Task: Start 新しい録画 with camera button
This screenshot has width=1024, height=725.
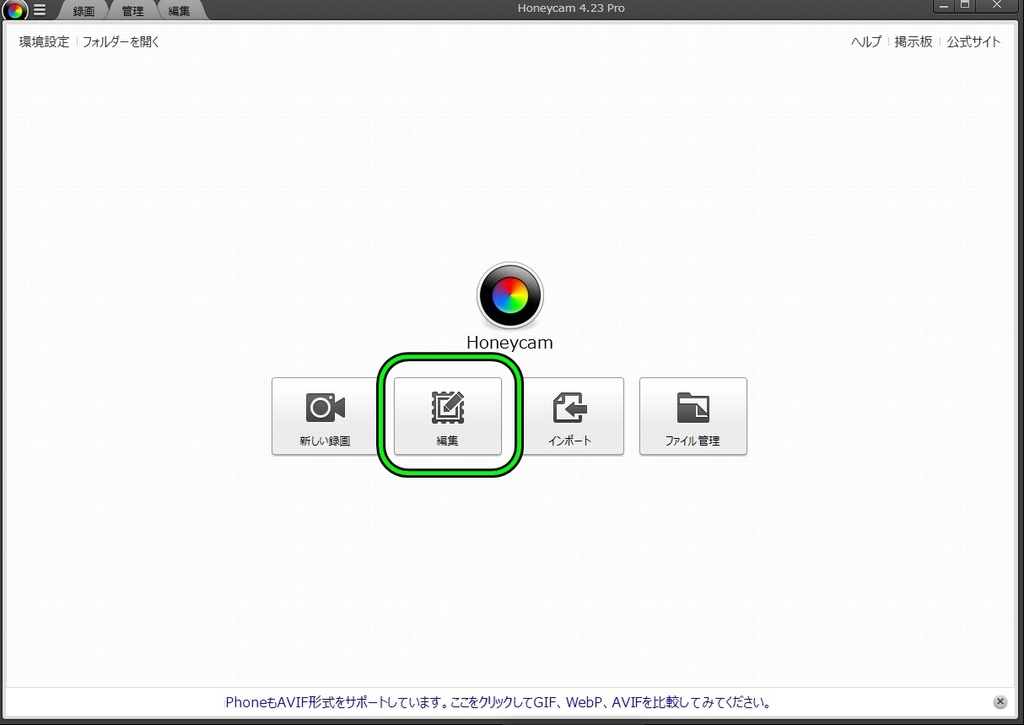Action: 325,416
